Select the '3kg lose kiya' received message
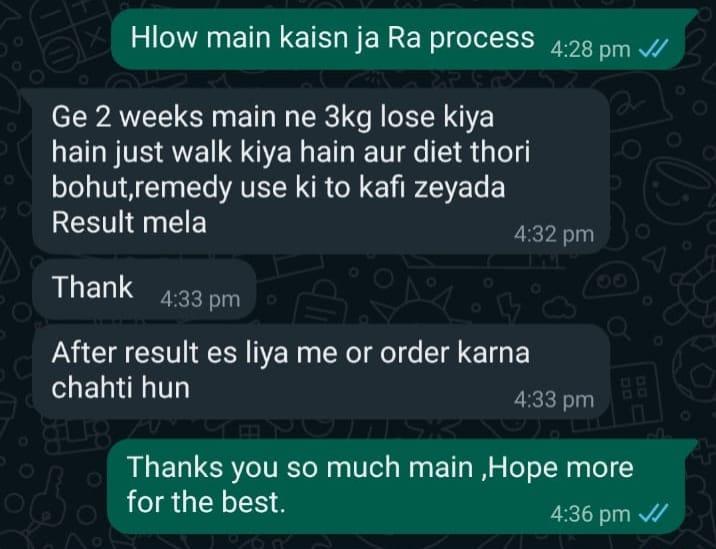The width and height of the screenshot is (716, 549). tap(321, 171)
